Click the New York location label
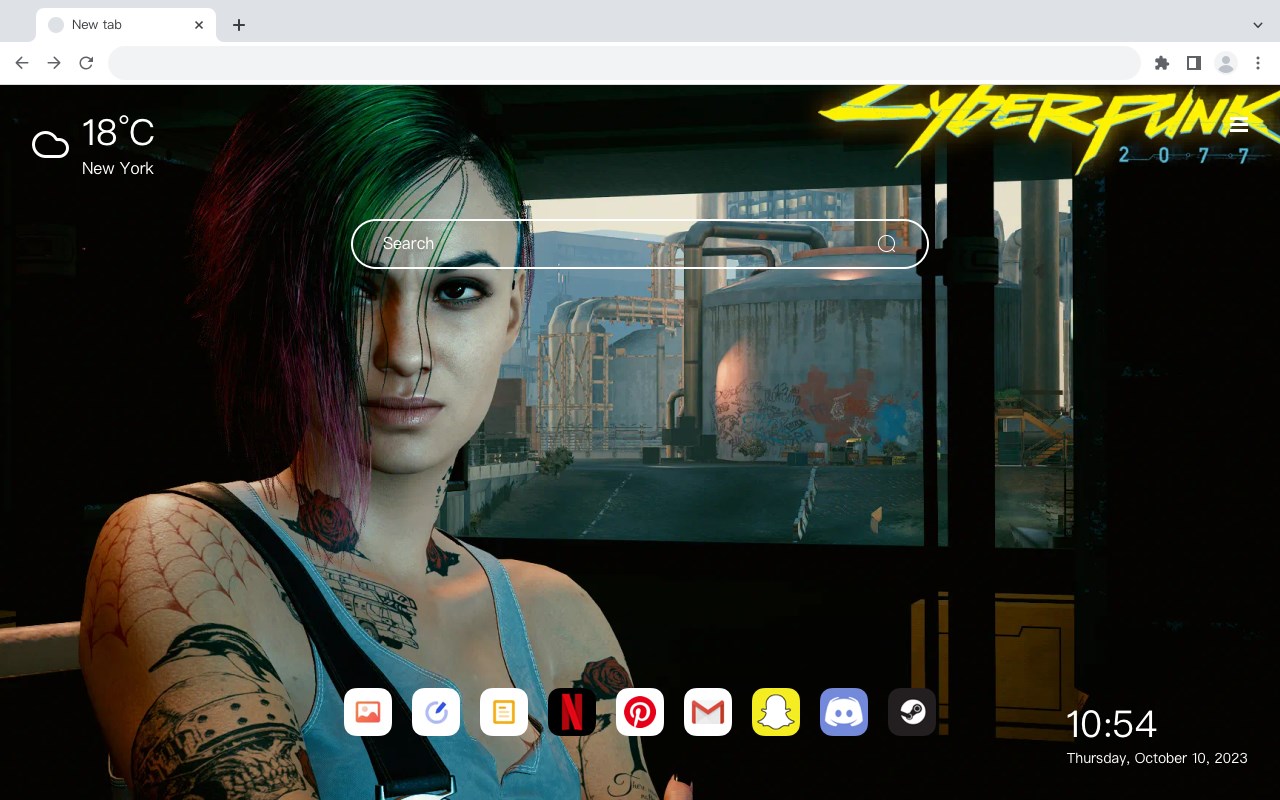This screenshot has width=1280, height=800. (x=118, y=169)
